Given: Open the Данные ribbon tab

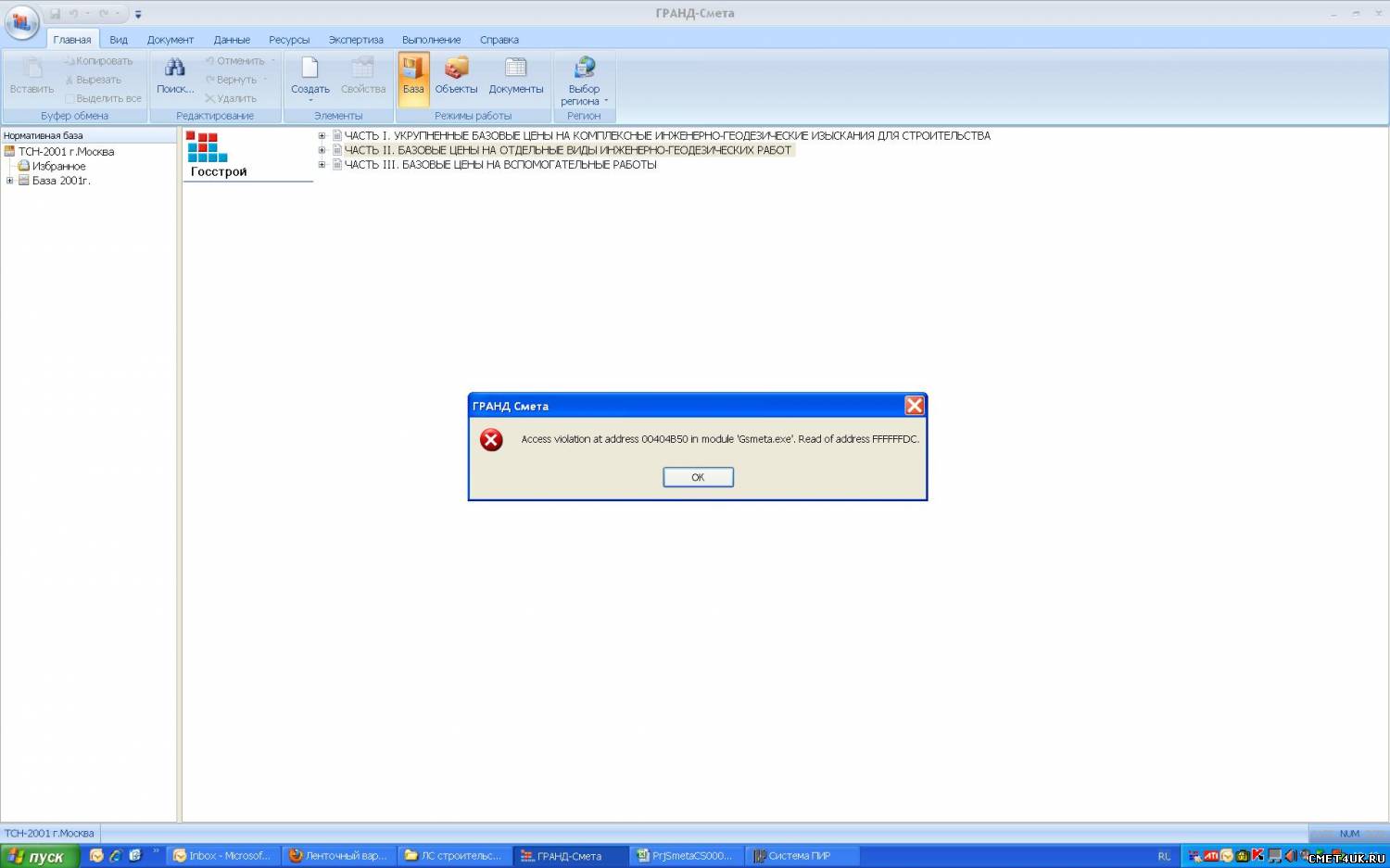Looking at the screenshot, I should (232, 40).
